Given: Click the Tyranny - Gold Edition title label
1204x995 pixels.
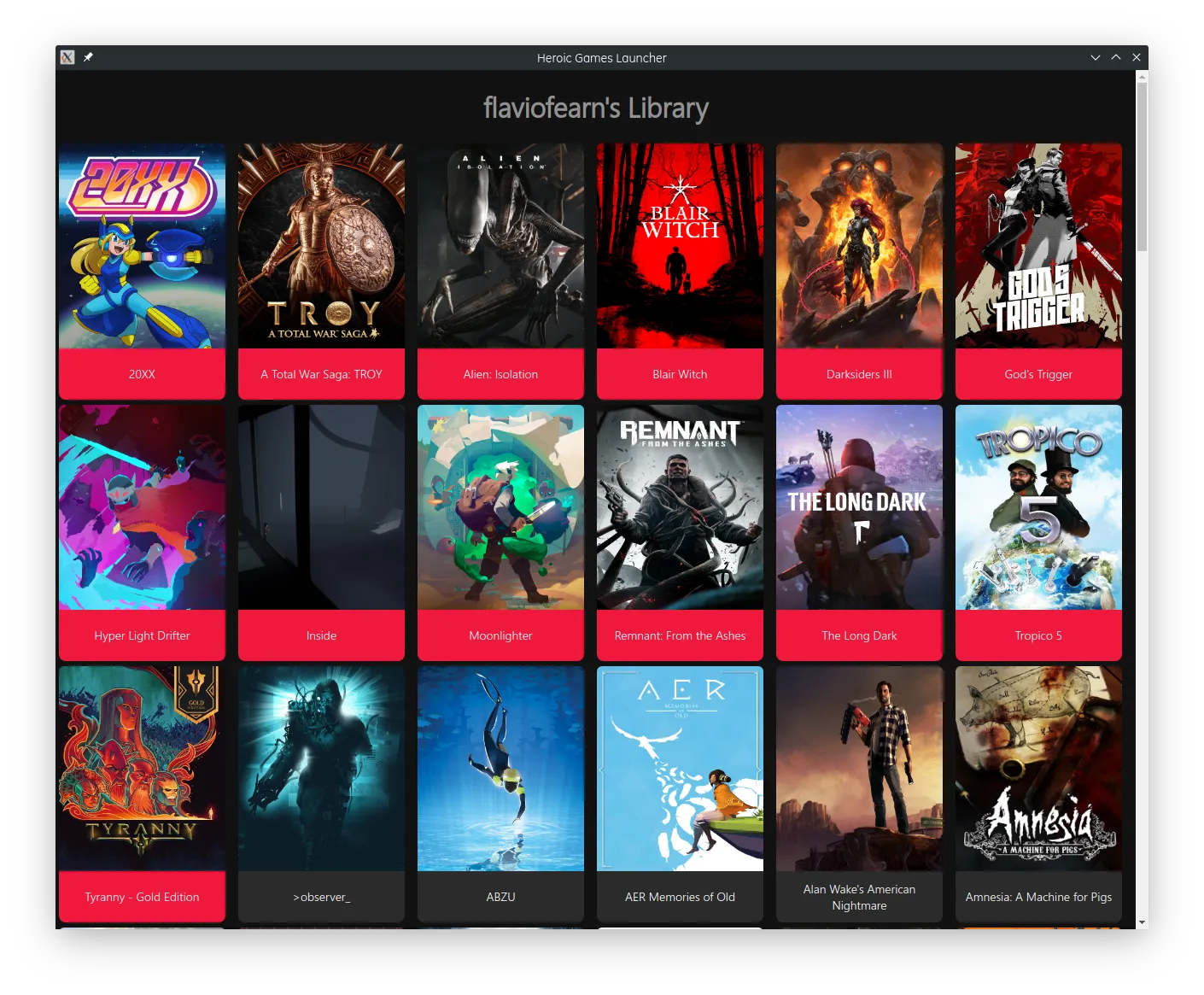Looking at the screenshot, I should click(x=141, y=897).
